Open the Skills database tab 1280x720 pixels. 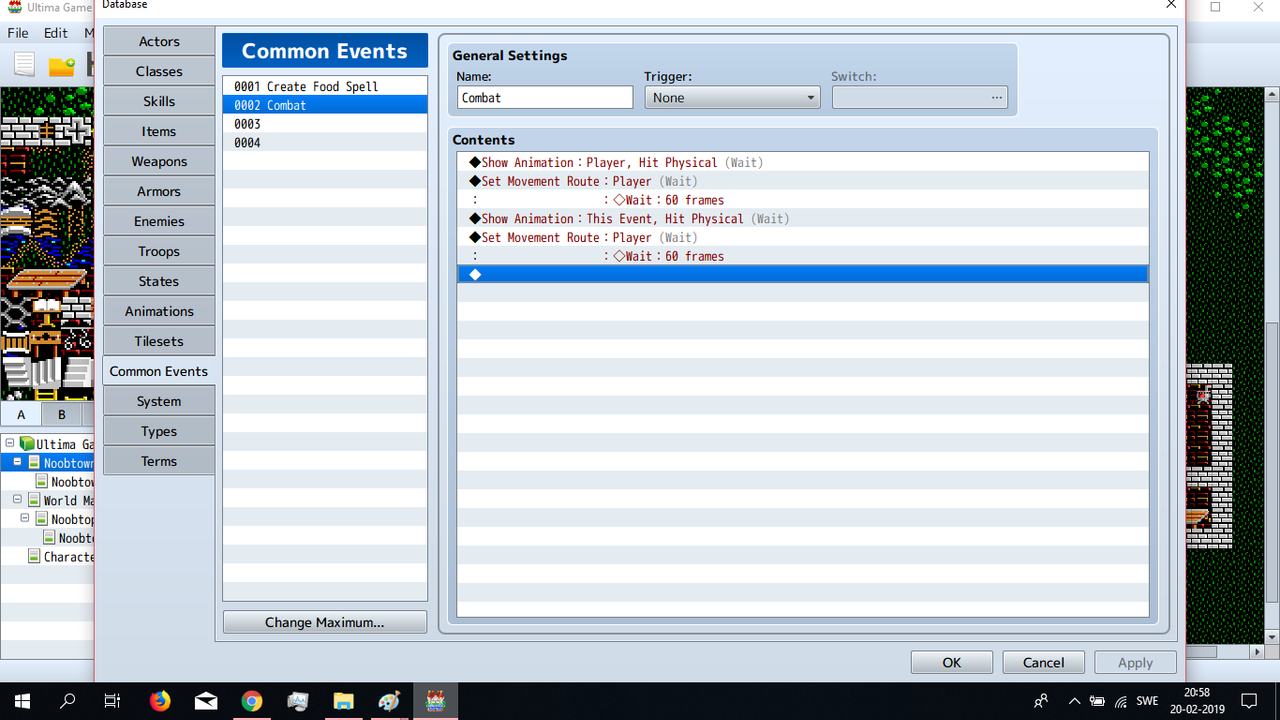(159, 101)
